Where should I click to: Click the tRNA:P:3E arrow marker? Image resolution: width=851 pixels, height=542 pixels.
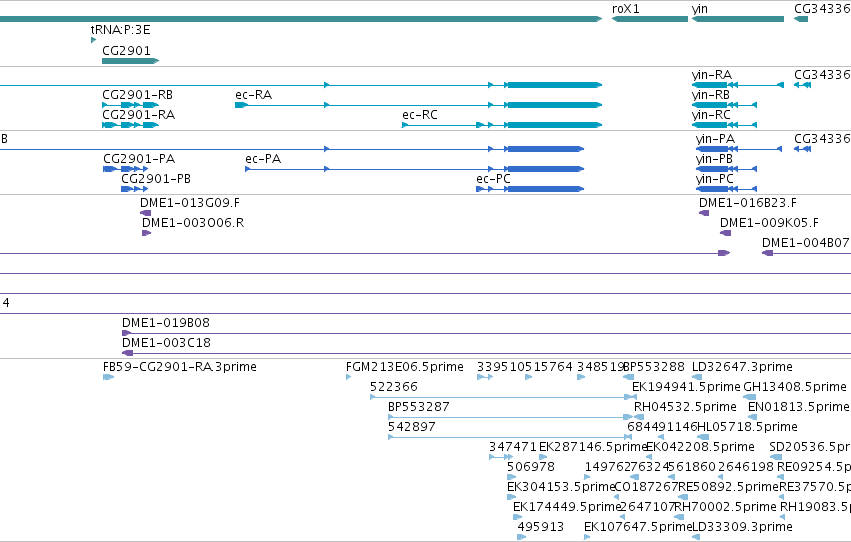coord(93,40)
